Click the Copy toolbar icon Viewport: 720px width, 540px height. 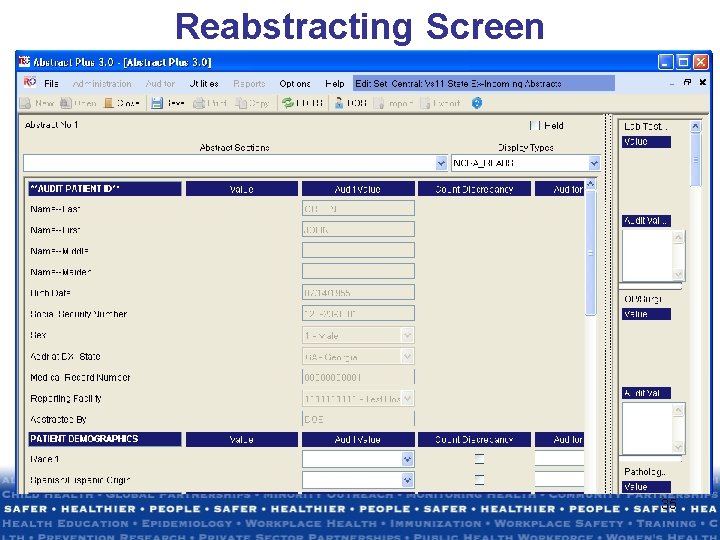(241, 103)
